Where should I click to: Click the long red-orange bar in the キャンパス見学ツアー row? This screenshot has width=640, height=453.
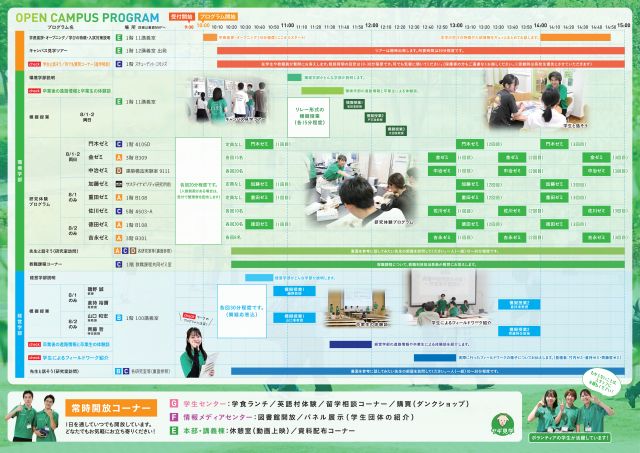421,51
